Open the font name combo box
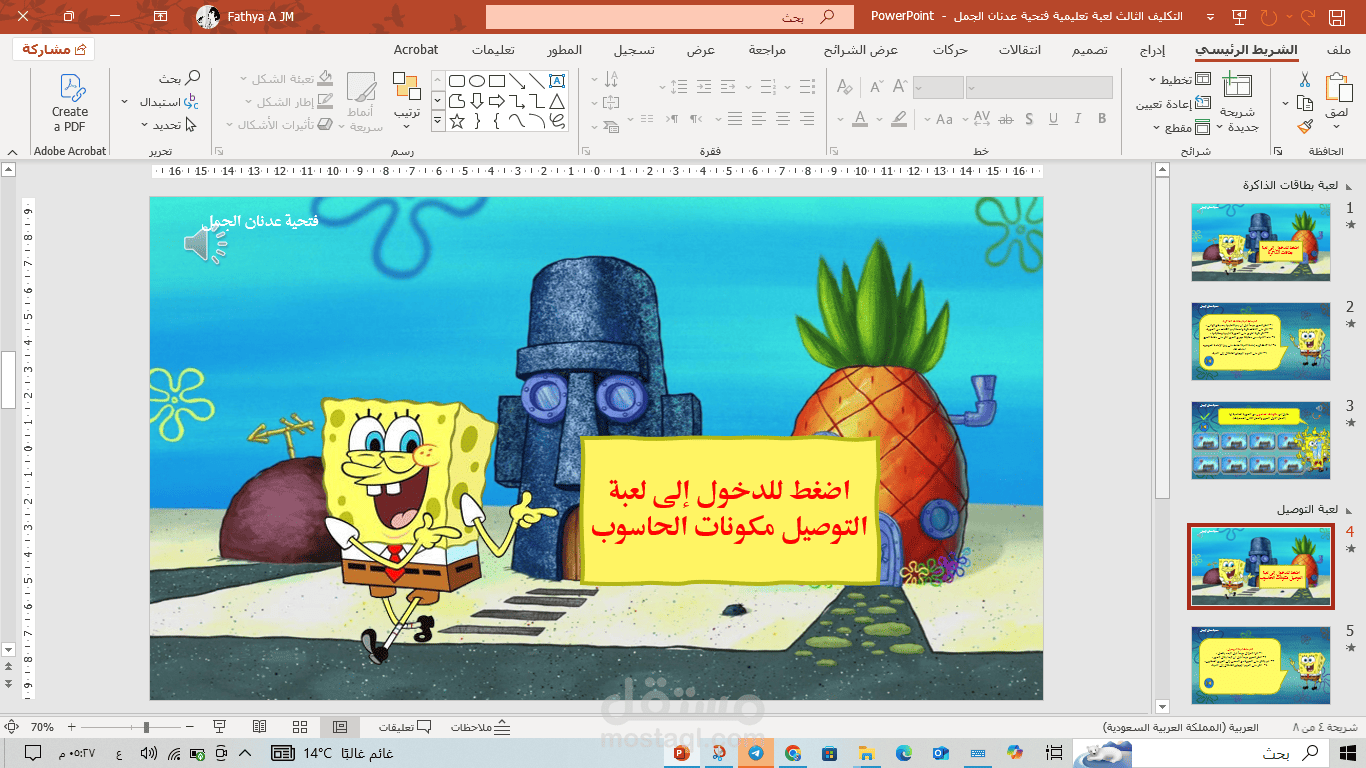Screen dimensions: 1366x768 pyautogui.click(x=1039, y=88)
